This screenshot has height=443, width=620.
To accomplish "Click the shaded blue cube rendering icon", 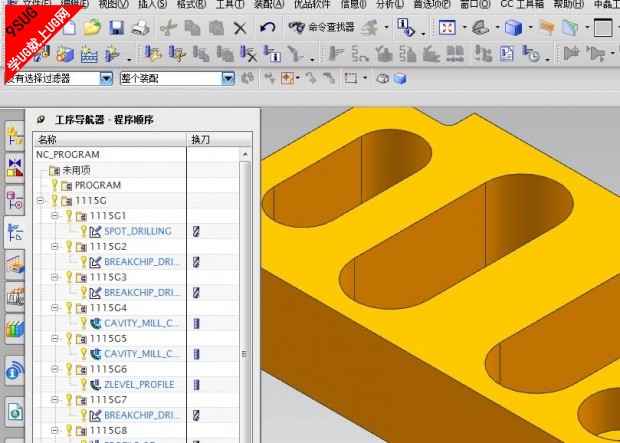I will click(x=514, y=28).
